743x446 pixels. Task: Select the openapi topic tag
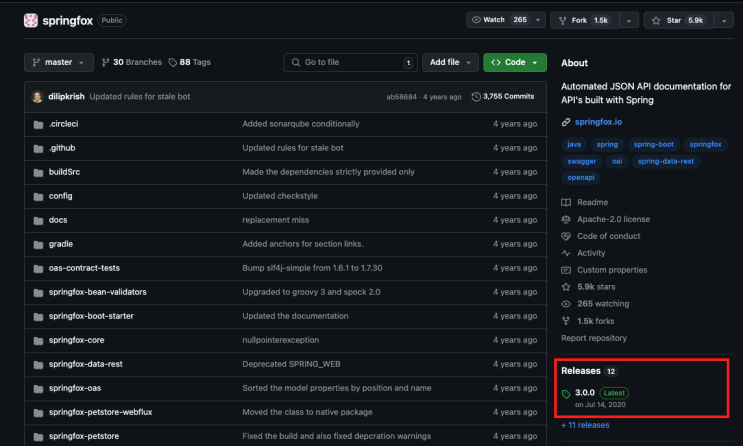581,178
